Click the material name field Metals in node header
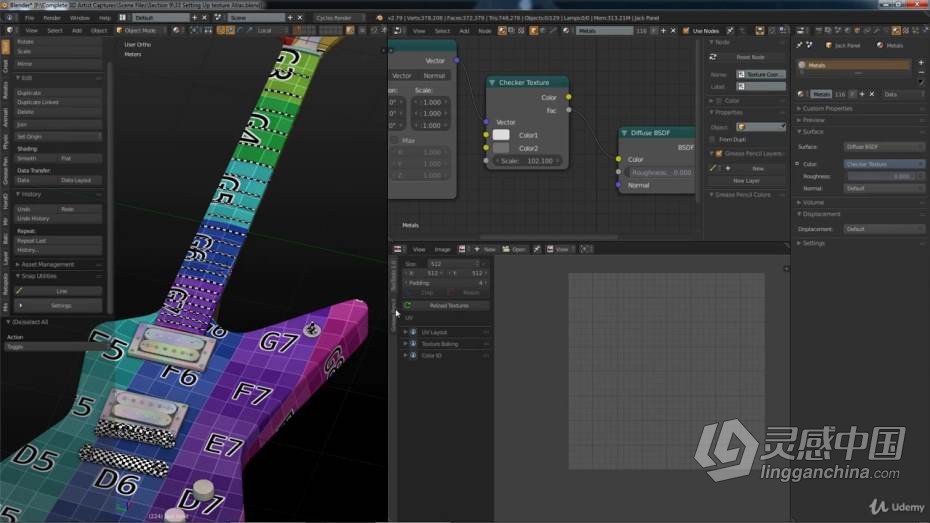Screen dimensions: 930x523 [x=604, y=31]
